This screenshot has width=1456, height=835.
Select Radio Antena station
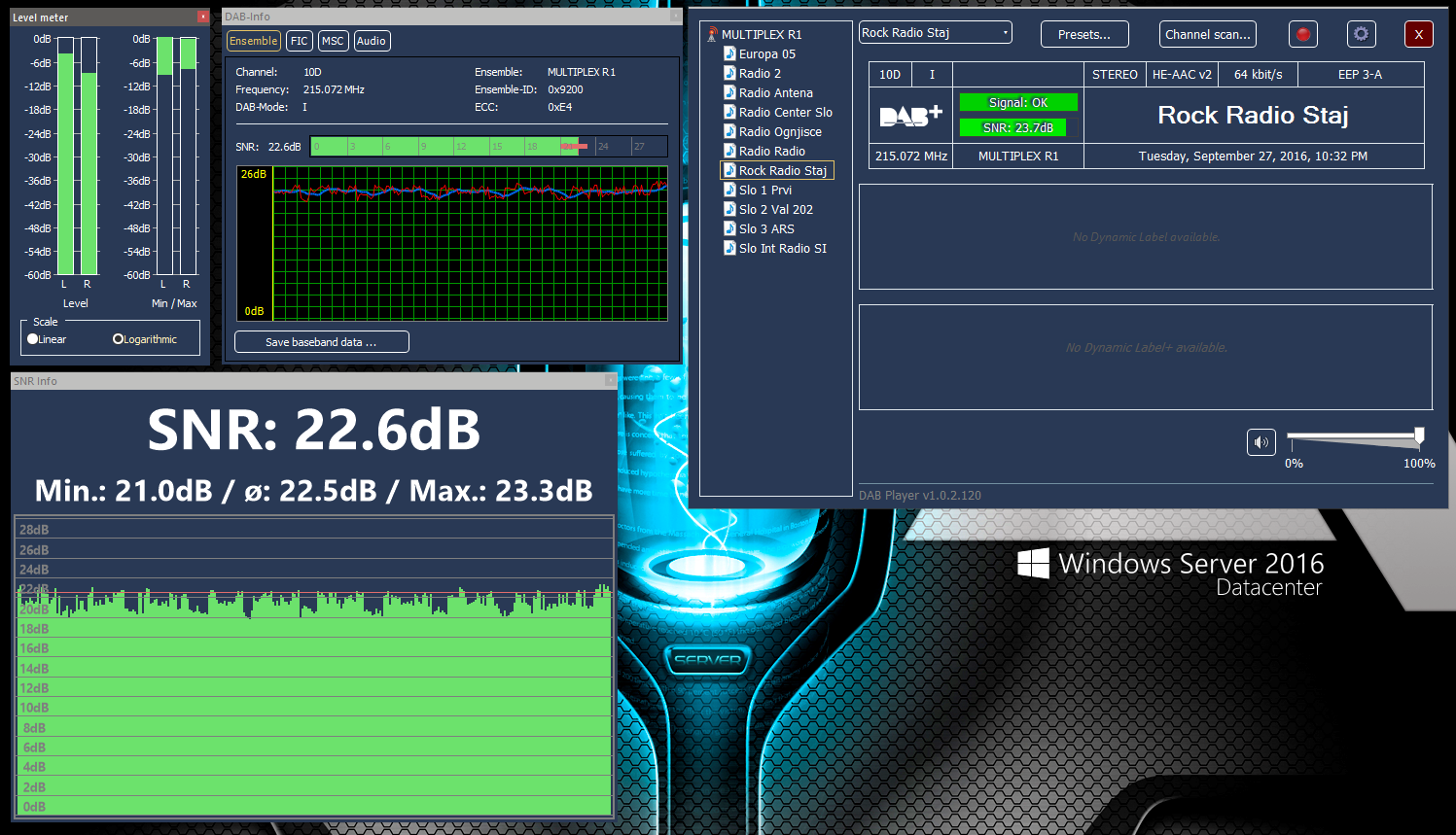(775, 92)
